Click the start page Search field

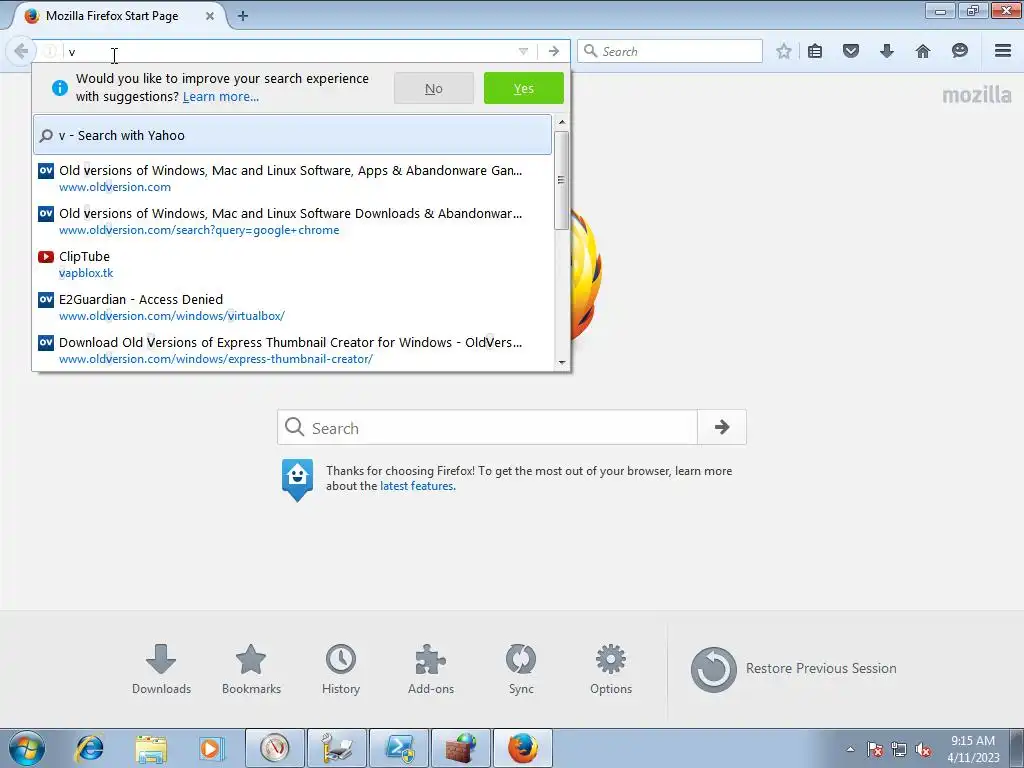pyautogui.click(x=487, y=428)
